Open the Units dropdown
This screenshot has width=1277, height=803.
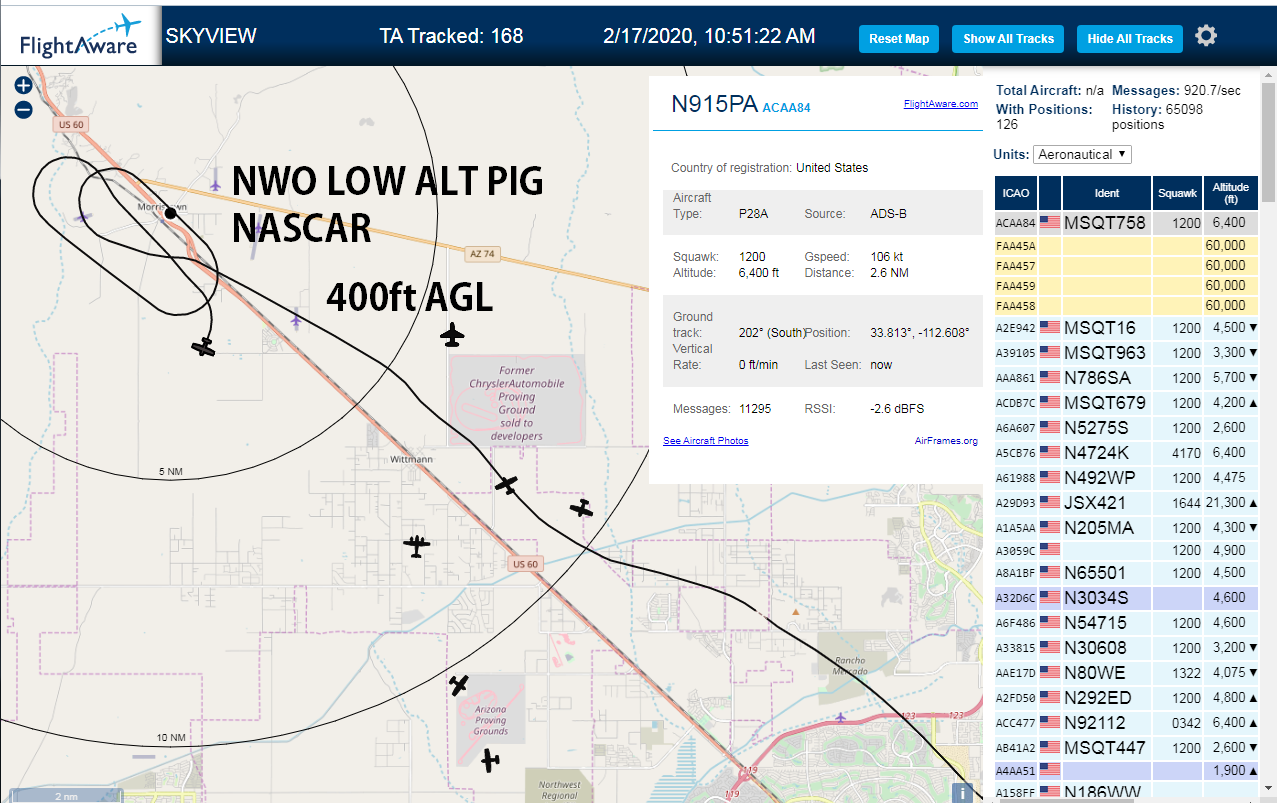pyautogui.click(x=1083, y=155)
